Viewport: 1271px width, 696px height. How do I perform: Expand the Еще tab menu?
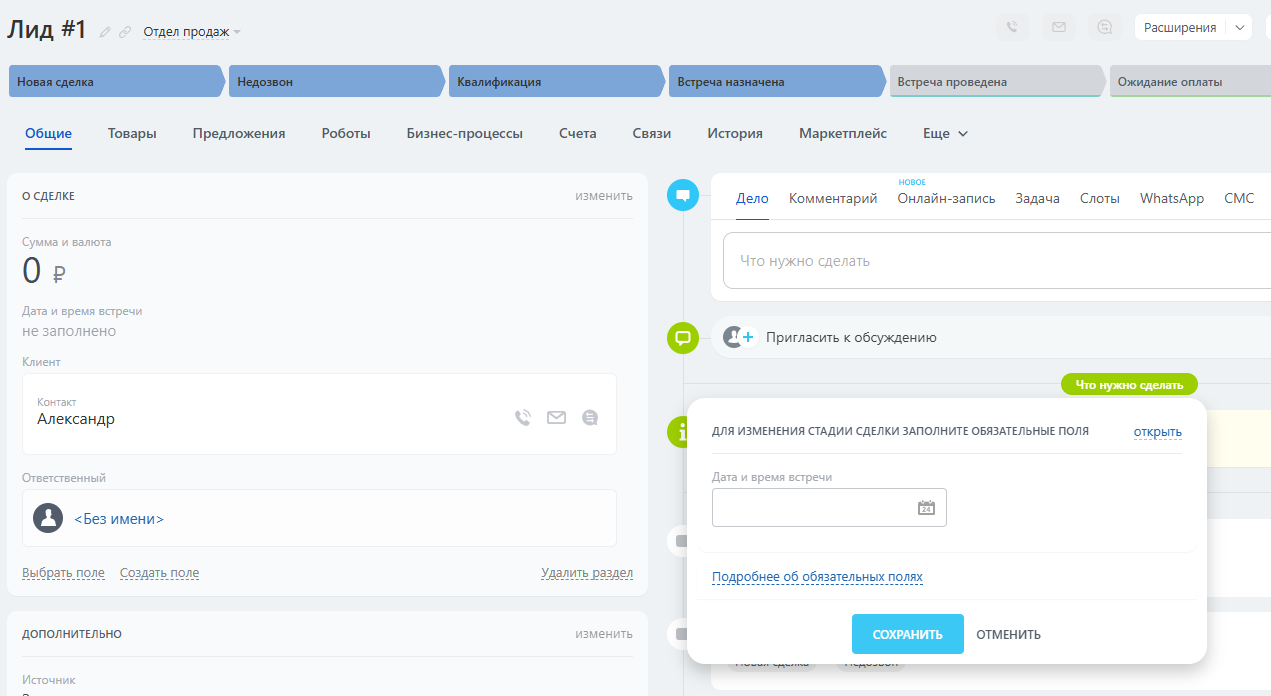pyautogui.click(x=945, y=133)
